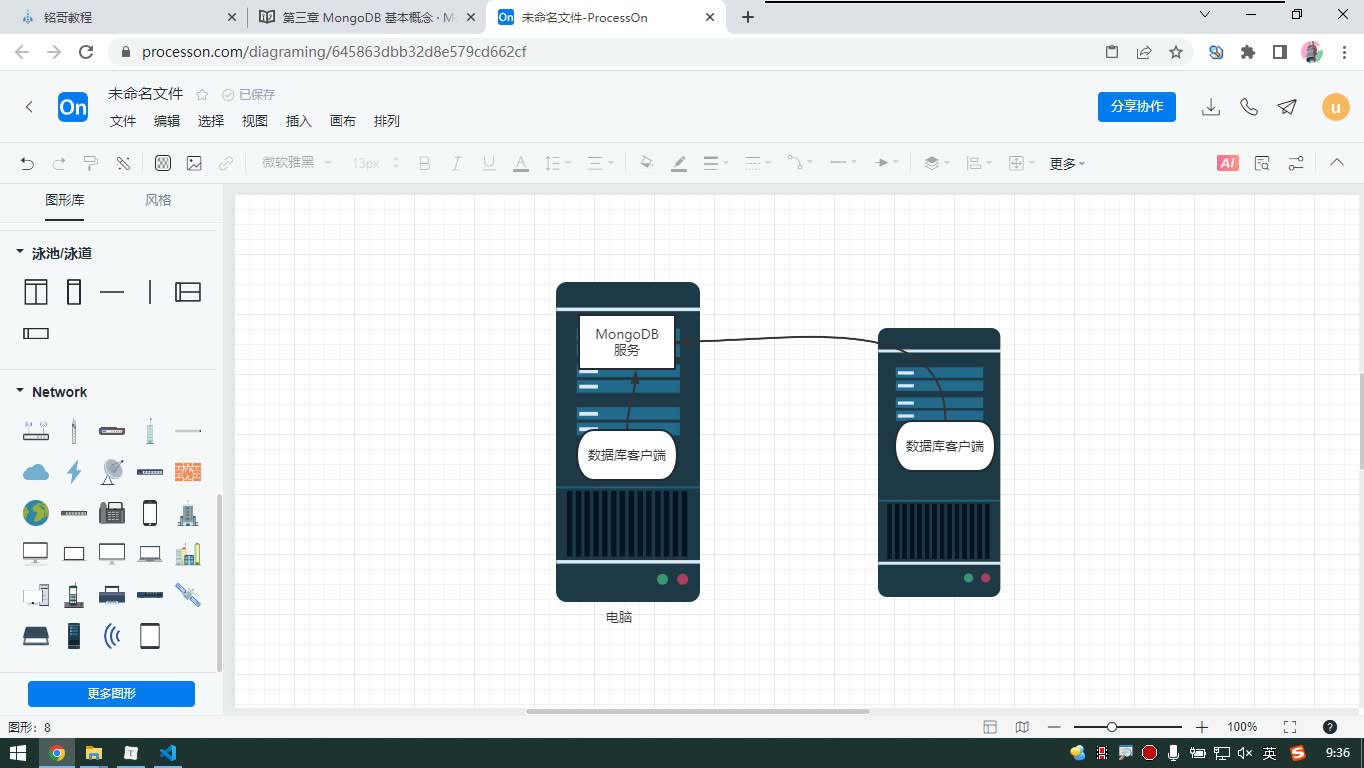Choose the swimlane pool table shape
This screenshot has width=1364, height=768.
tap(36, 292)
